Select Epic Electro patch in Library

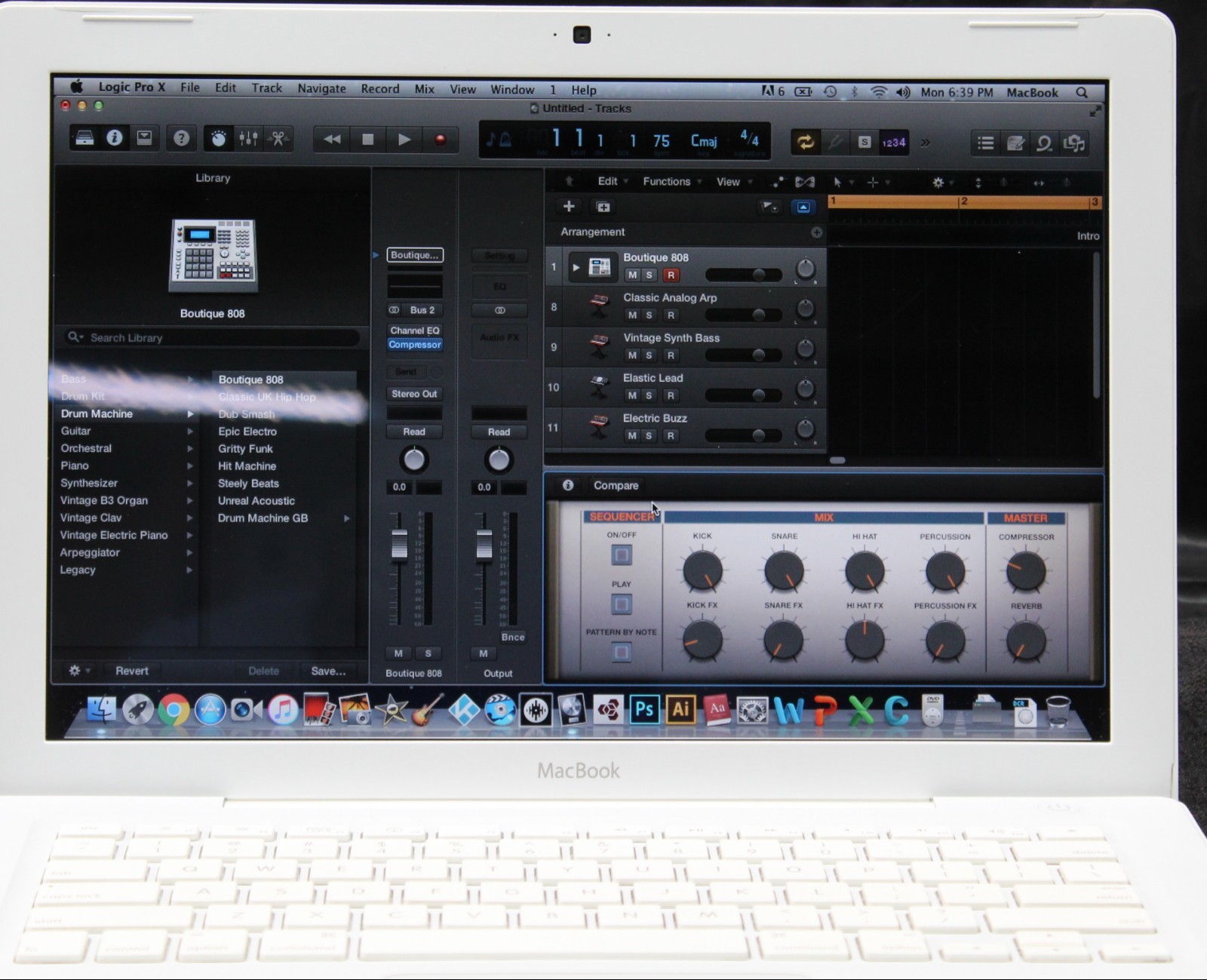click(247, 432)
